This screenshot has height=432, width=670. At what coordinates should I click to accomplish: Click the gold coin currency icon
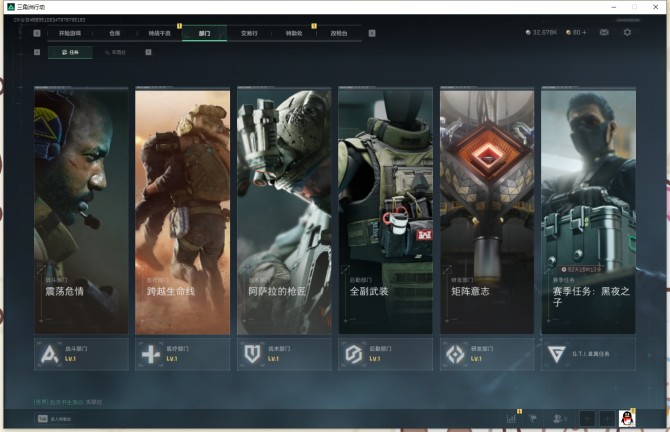point(568,32)
